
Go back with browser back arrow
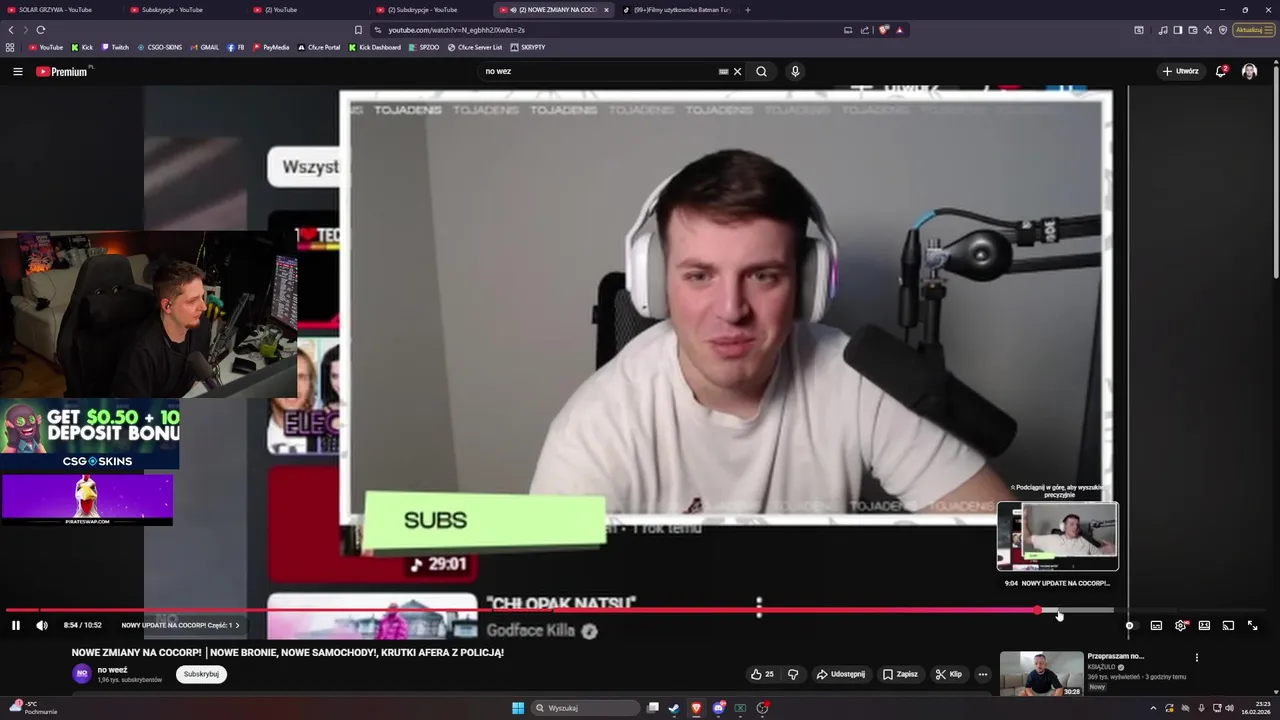tap(11, 30)
